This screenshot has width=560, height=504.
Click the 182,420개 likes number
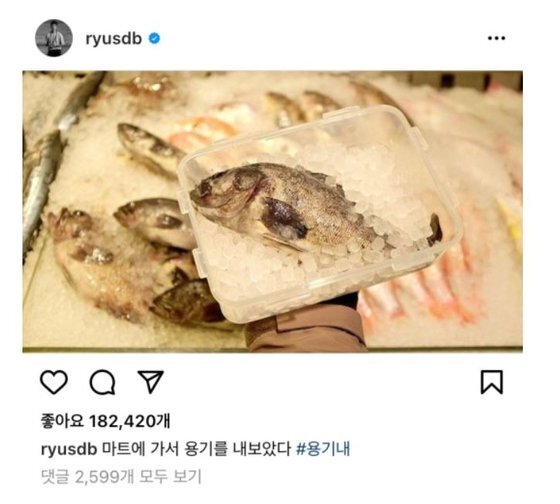[x=130, y=421]
